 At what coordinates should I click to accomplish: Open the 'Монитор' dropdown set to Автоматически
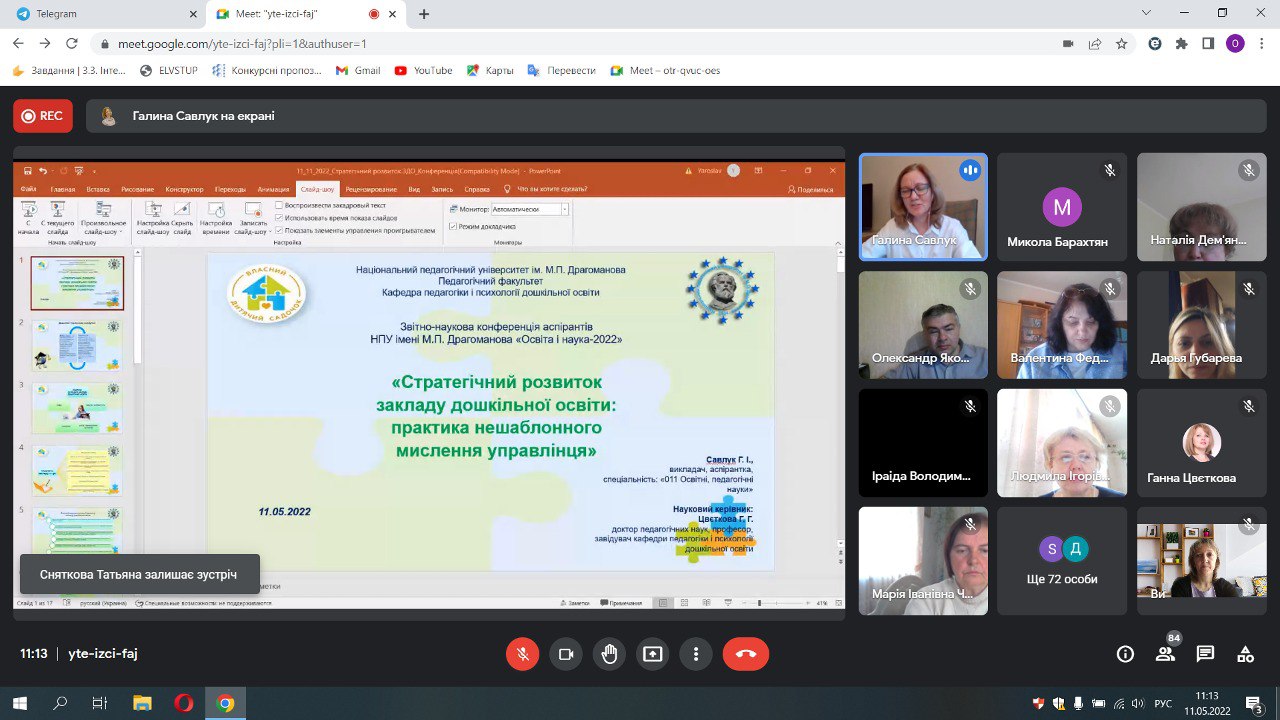point(563,207)
